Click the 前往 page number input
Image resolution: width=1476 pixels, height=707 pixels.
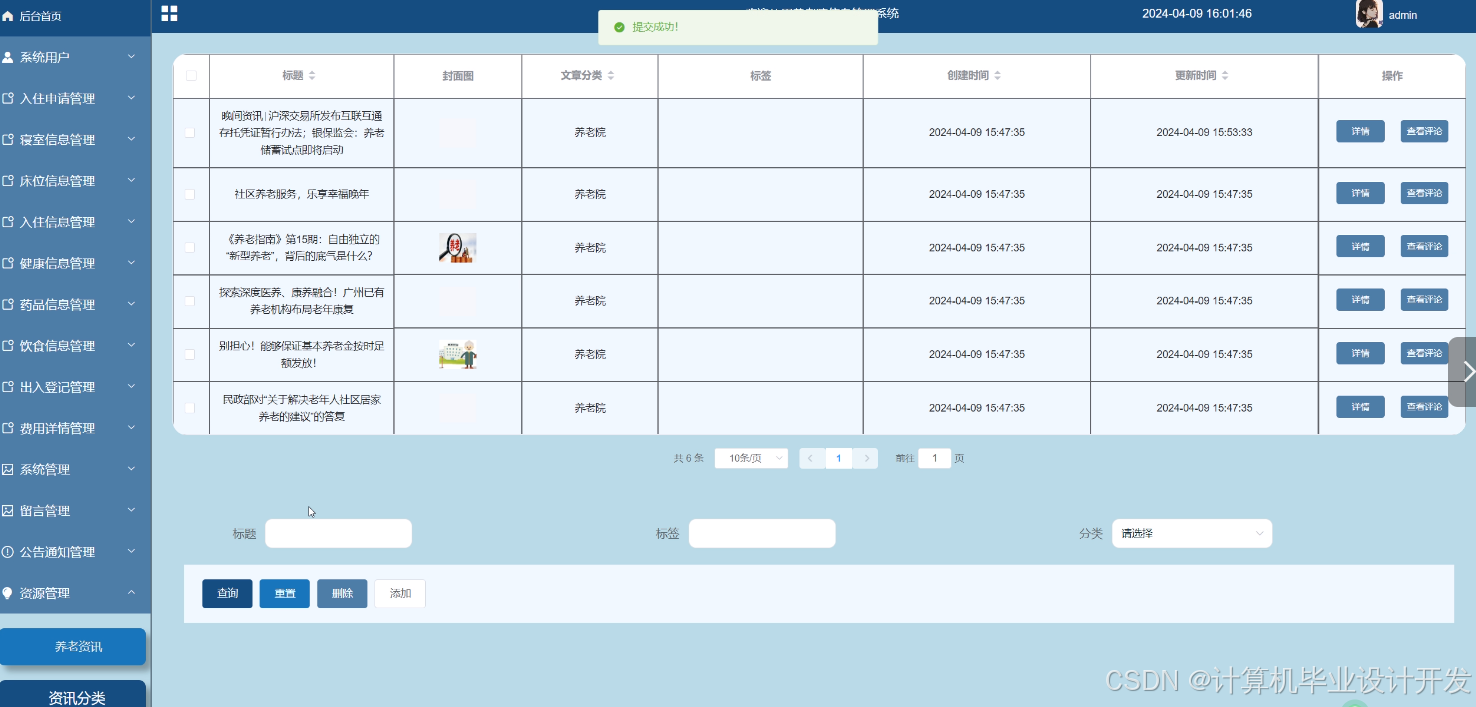pyautogui.click(x=935, y=458)
